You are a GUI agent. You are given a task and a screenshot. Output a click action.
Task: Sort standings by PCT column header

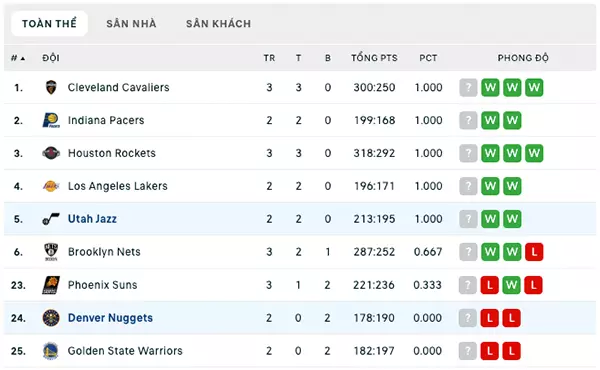pyautogui.click(x=428, y=58)
